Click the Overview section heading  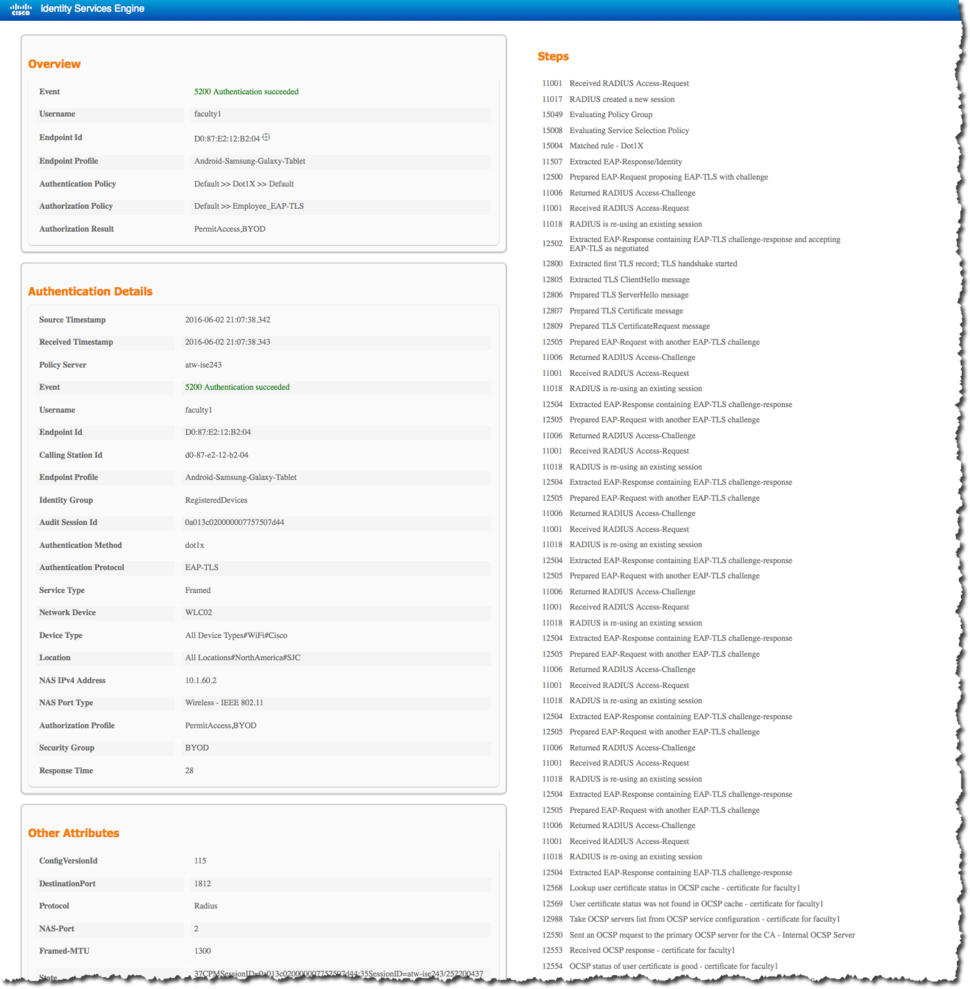(54, 64)
